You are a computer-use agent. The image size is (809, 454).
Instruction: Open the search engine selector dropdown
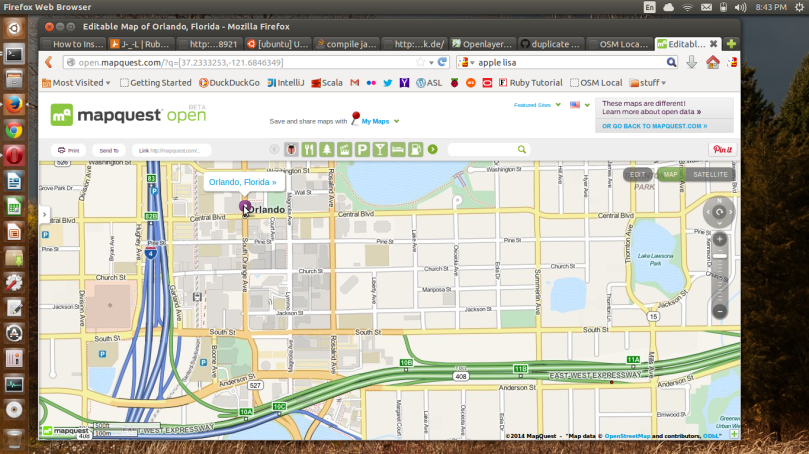[466, 62]
